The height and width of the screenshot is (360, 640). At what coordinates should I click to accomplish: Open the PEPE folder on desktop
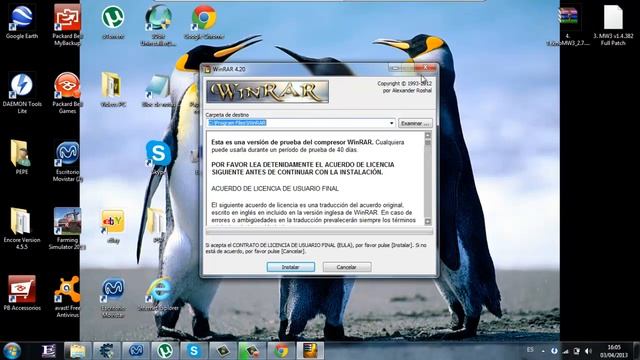[22, 157]
